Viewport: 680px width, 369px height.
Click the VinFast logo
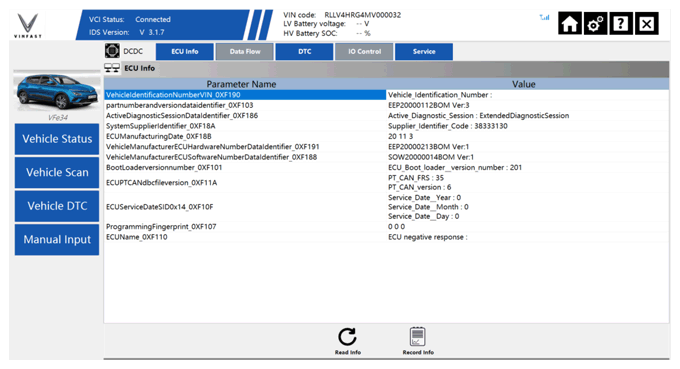tap(28, 26)
